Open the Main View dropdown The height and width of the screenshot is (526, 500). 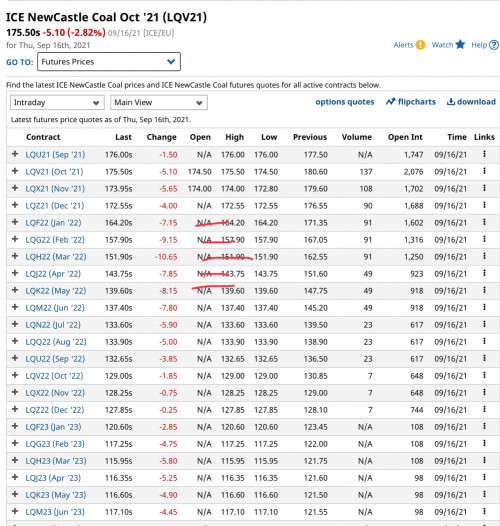coord(159,102)
